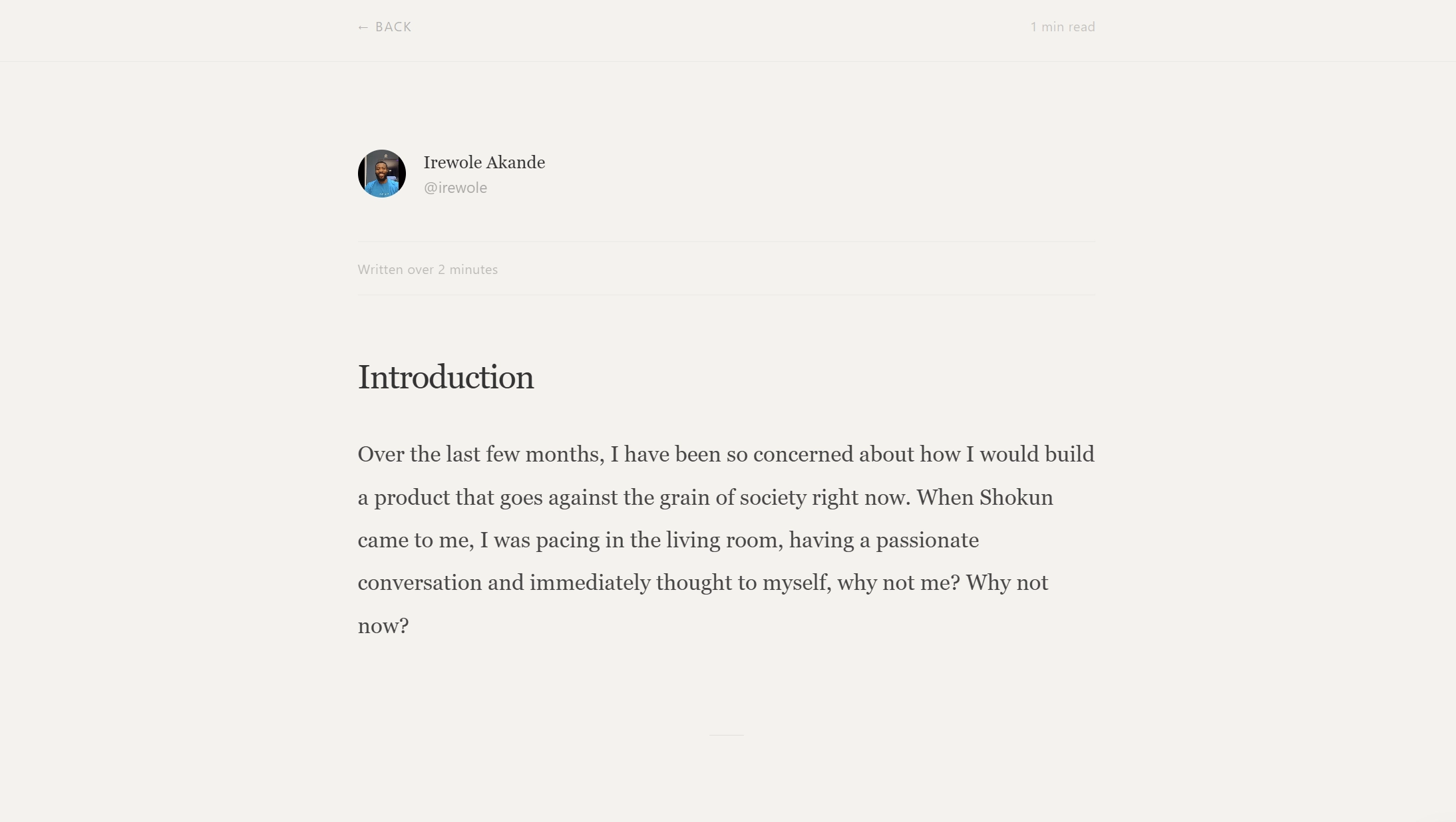Viewport: 1456px width, 822px height.
Task: Click the word 'society' in the paragraph
Action: click(775, 497)
